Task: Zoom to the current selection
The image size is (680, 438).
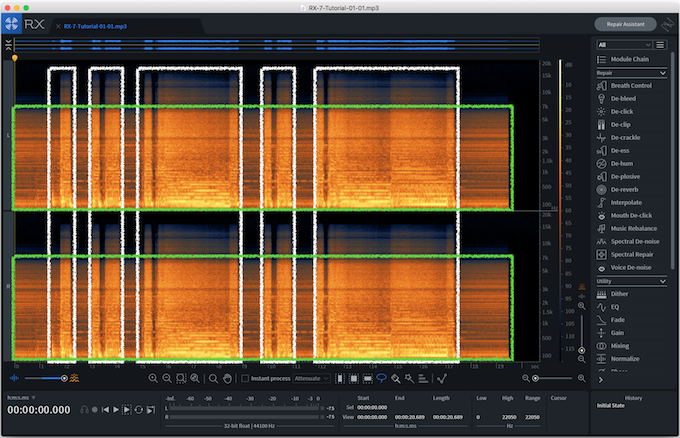Action: [181, 379]
